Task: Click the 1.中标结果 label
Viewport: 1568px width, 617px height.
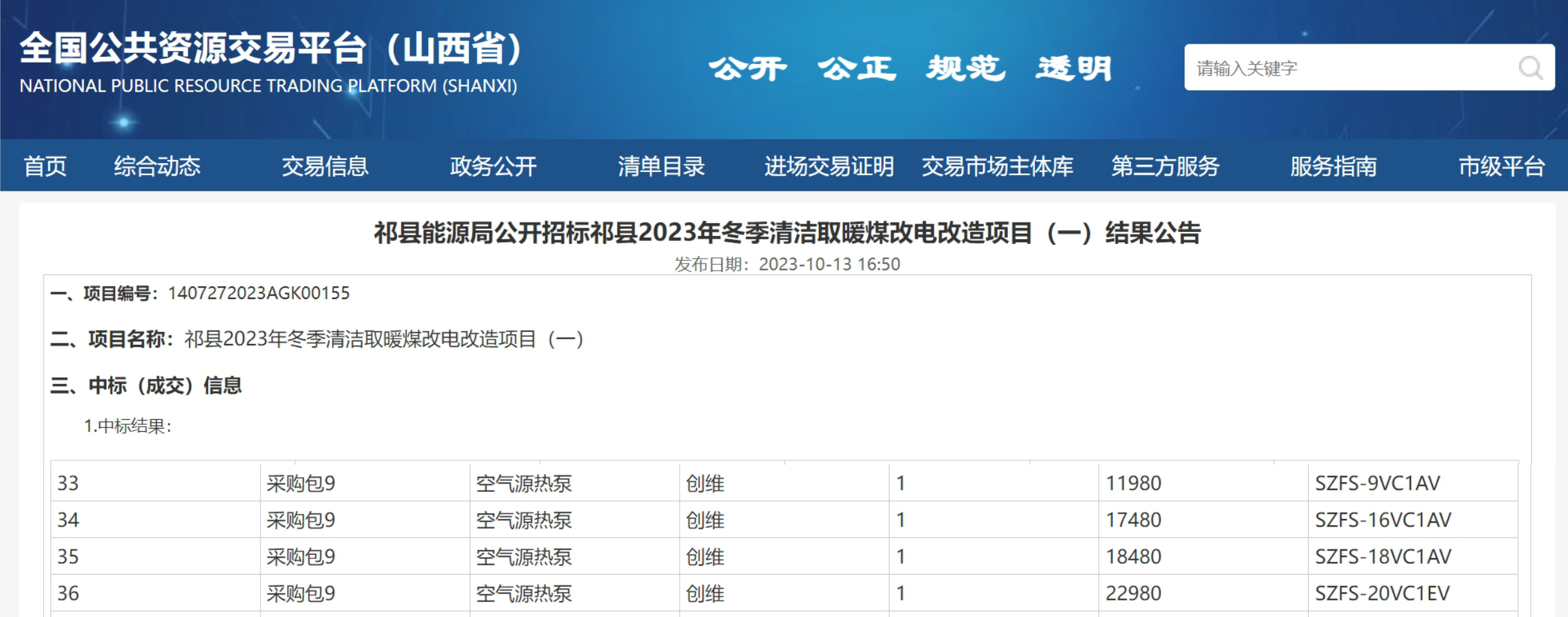Action: (x=128, y=426)
